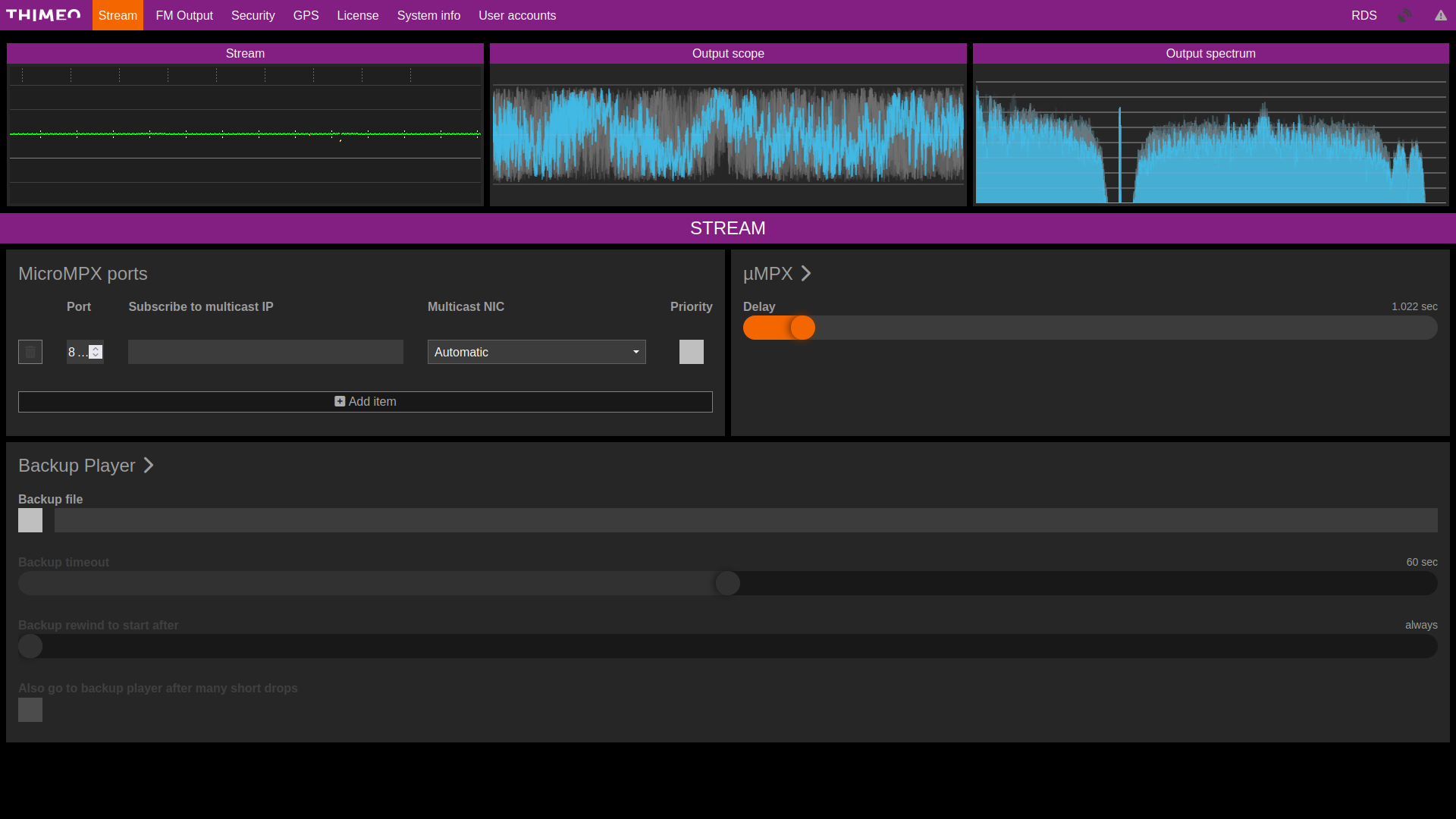
Task: Click the Delay slider handle
Action: (x=802, y=328)
